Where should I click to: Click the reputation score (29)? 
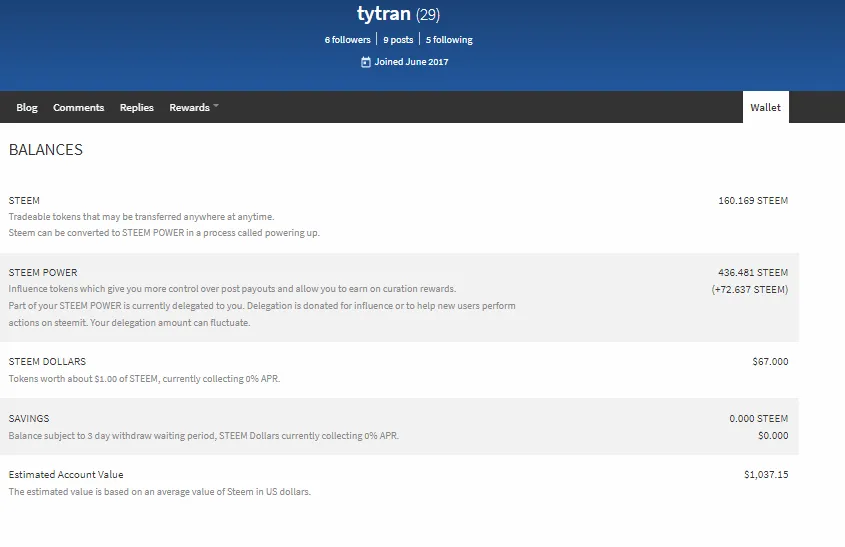tap(428, 15)
